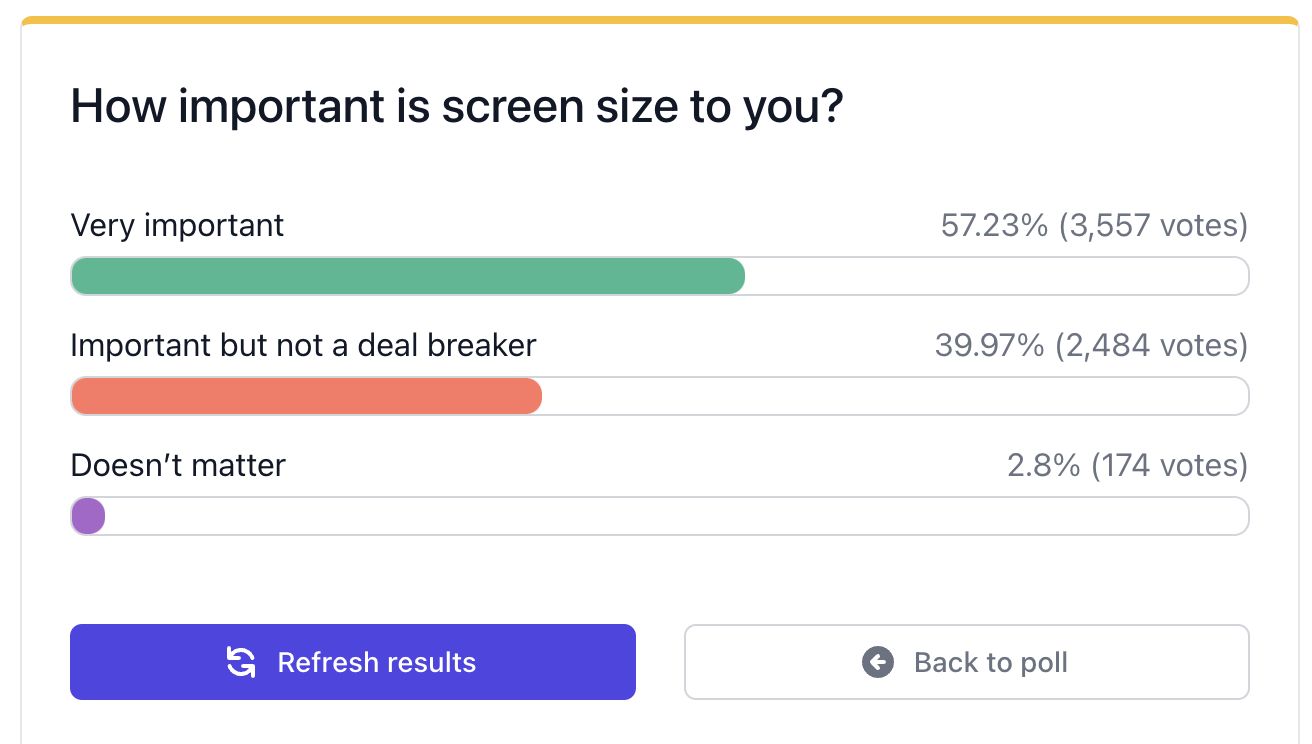Click the 57.23% percentage value
Screen dimensions: 1312x744
[x=993, y=225]
